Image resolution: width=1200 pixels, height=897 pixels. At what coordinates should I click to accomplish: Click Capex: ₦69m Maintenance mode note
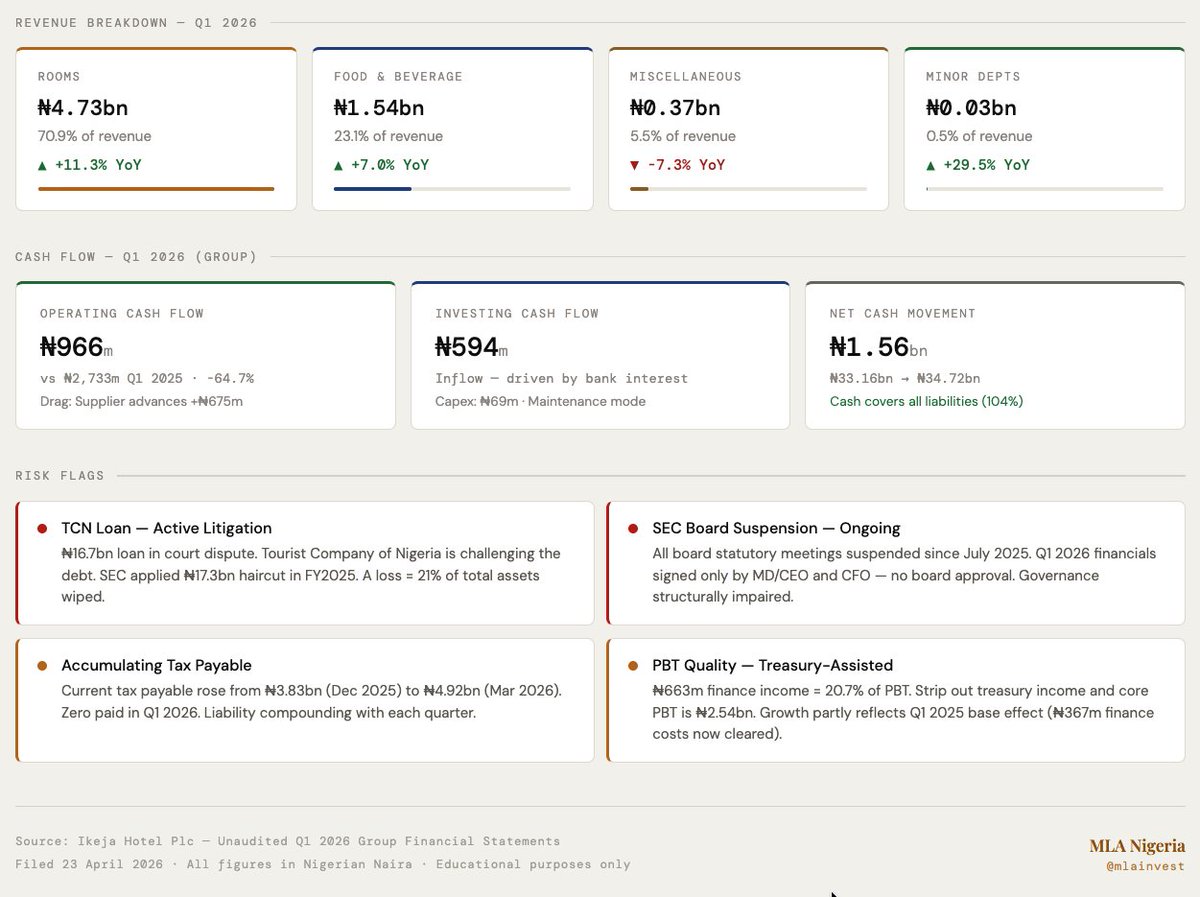pyautogui.click(x=540, y=401)
